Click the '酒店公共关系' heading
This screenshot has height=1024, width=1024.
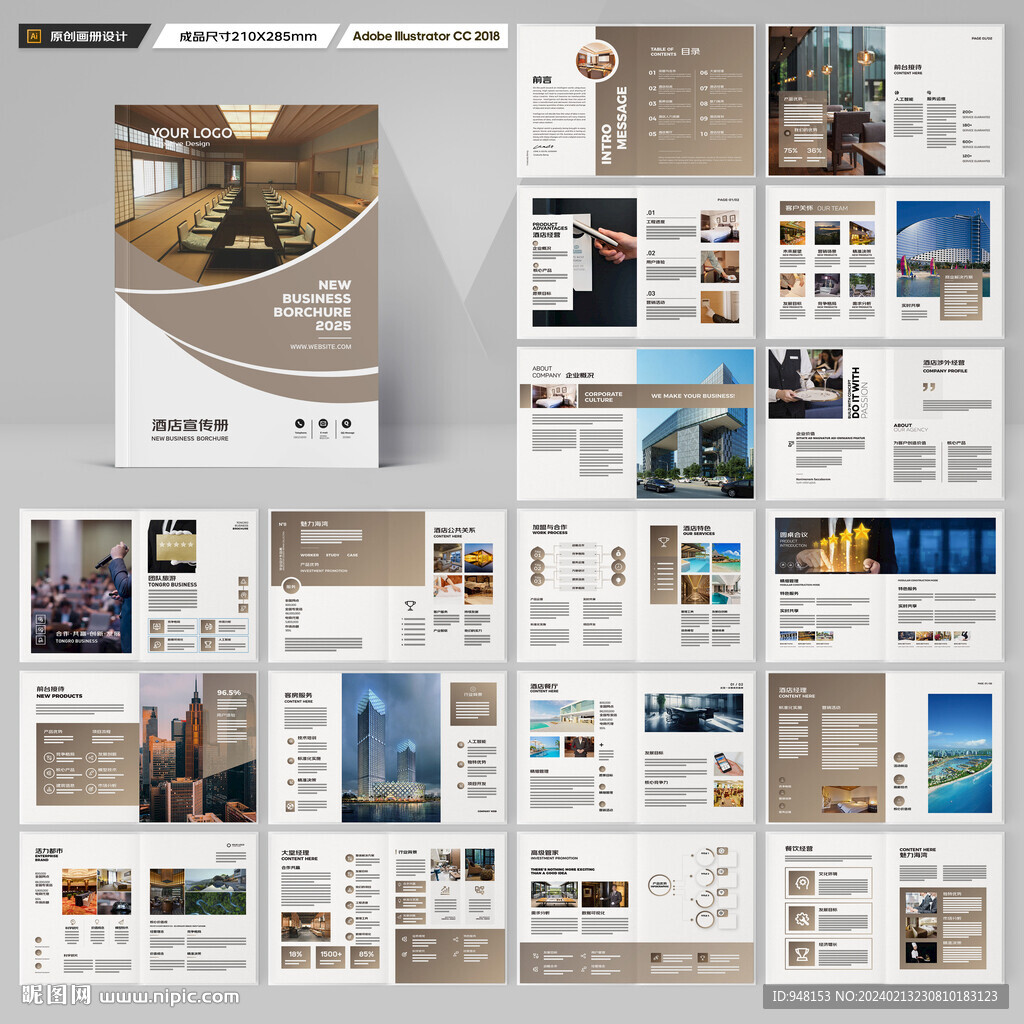coord(455,530)
